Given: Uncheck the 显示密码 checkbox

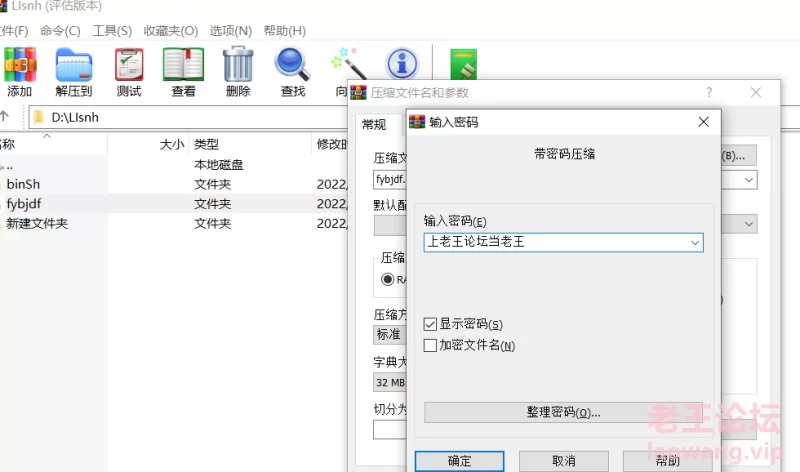Looking at the screenshot, I should [x=431, y=324].
